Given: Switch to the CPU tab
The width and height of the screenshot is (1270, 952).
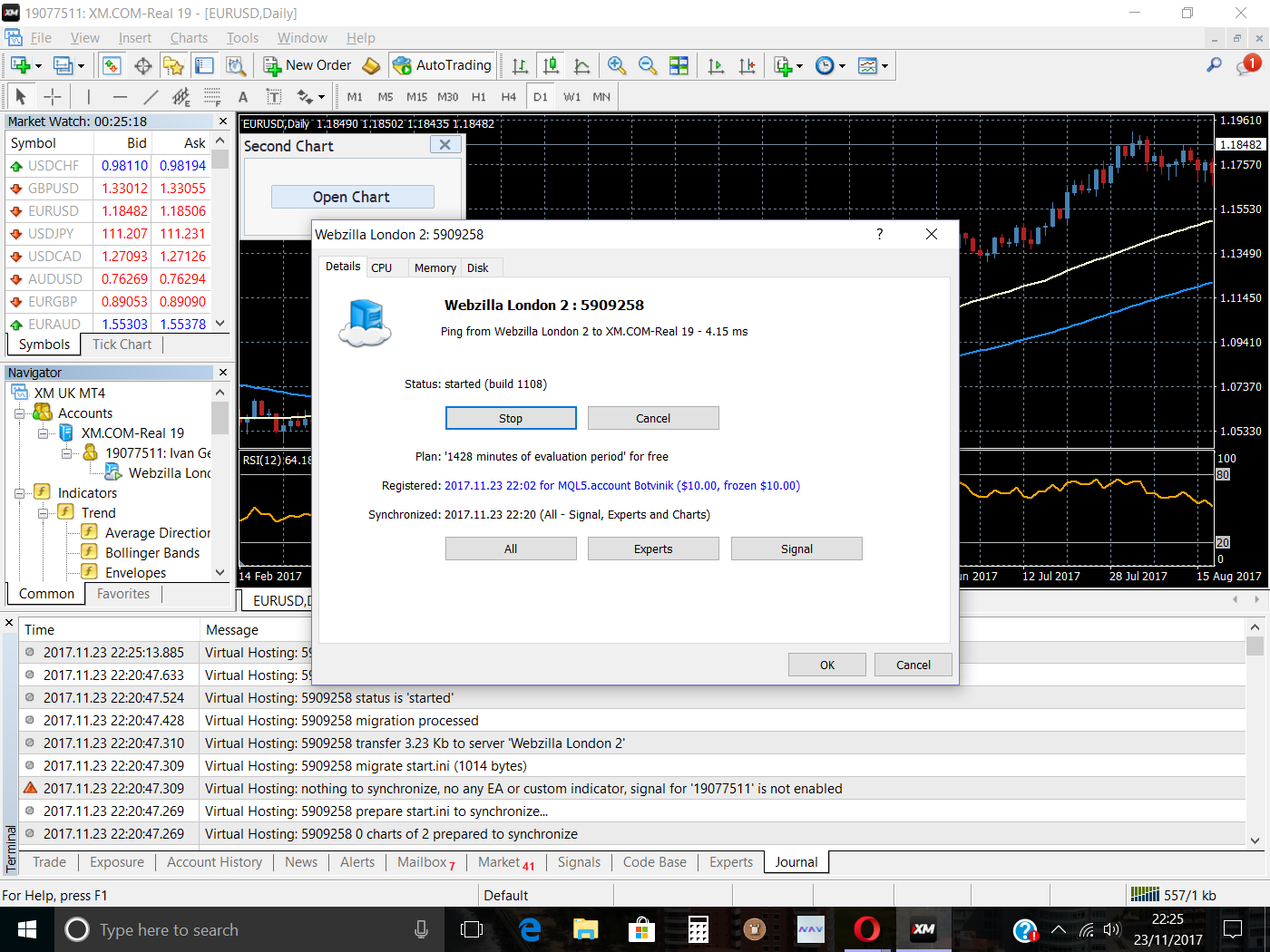Looking at the screenshot, I should click(x=382, y=267).
